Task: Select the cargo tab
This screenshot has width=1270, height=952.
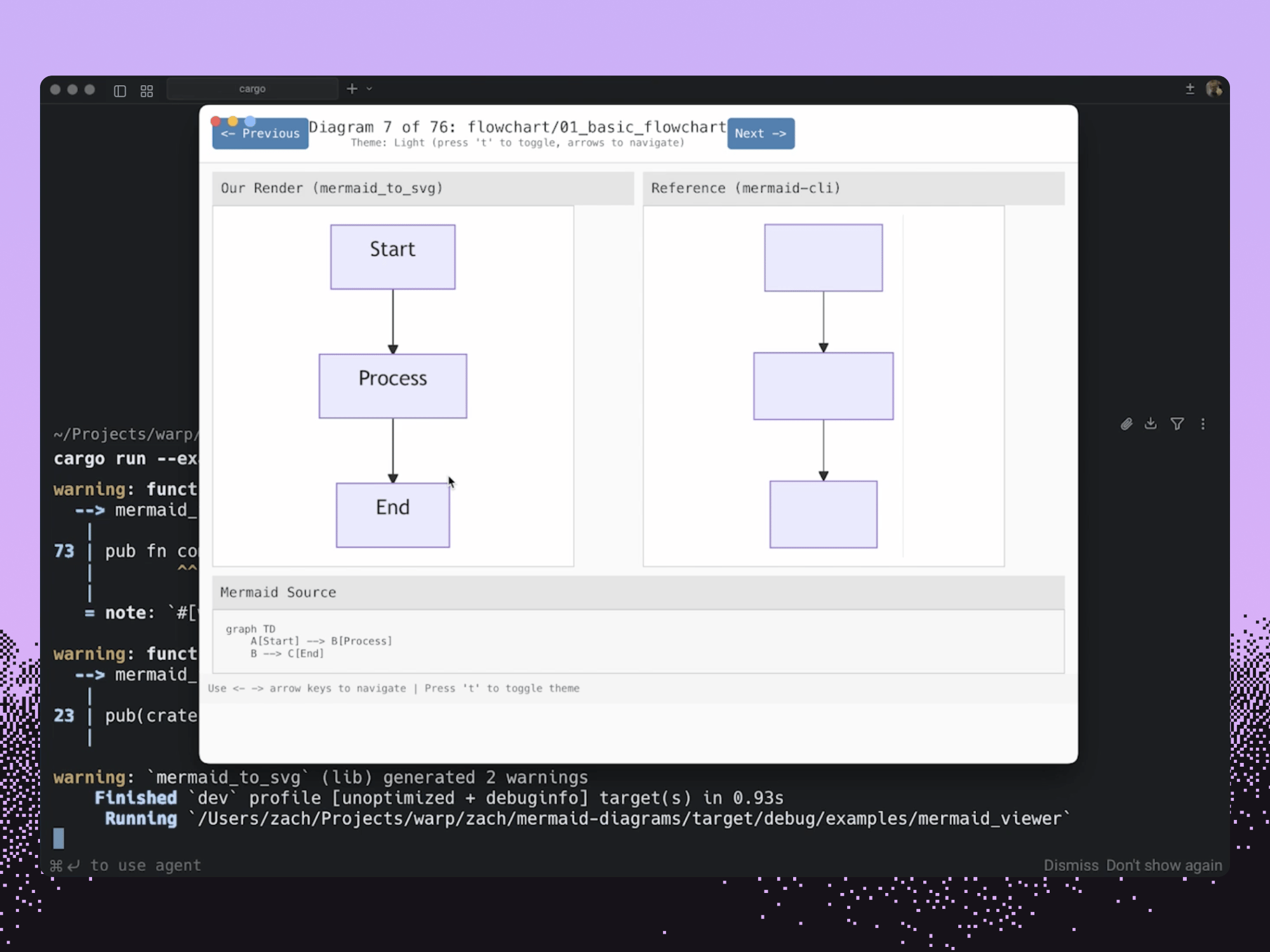Action: pos(252,89)
